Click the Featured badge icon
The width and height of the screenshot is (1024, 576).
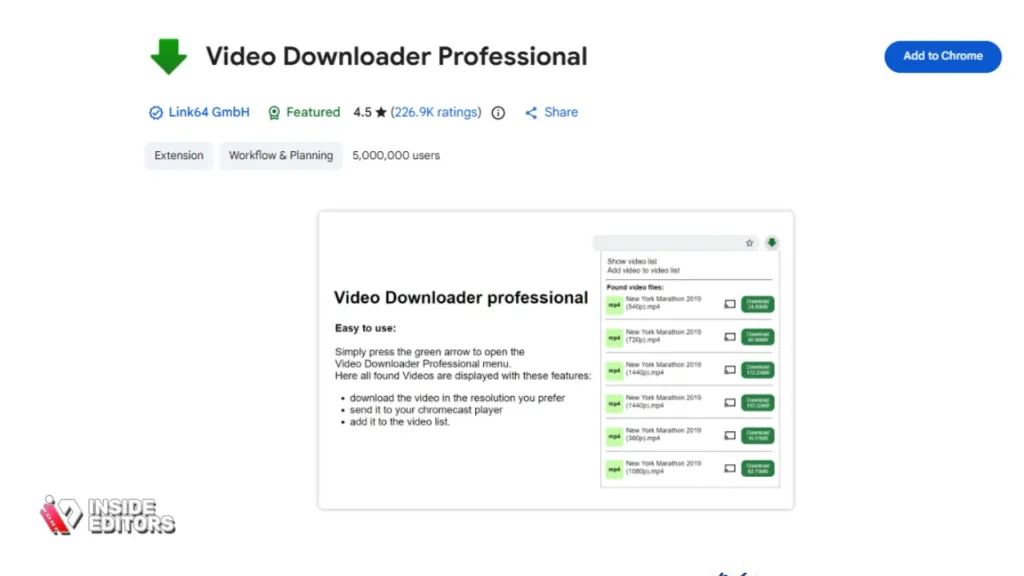tap(274, 113)
